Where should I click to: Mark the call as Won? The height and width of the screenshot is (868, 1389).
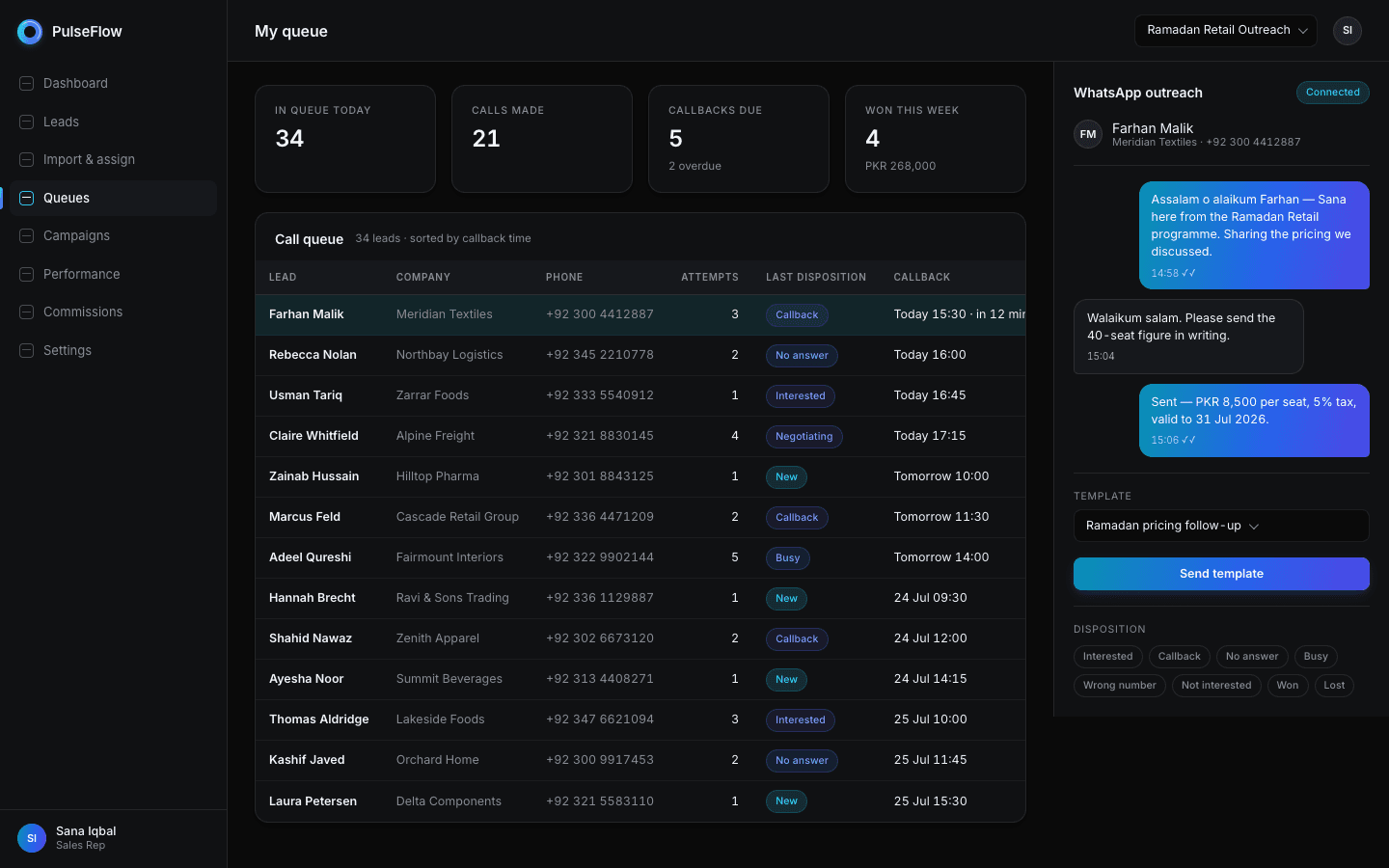(x=1288, y=686)
